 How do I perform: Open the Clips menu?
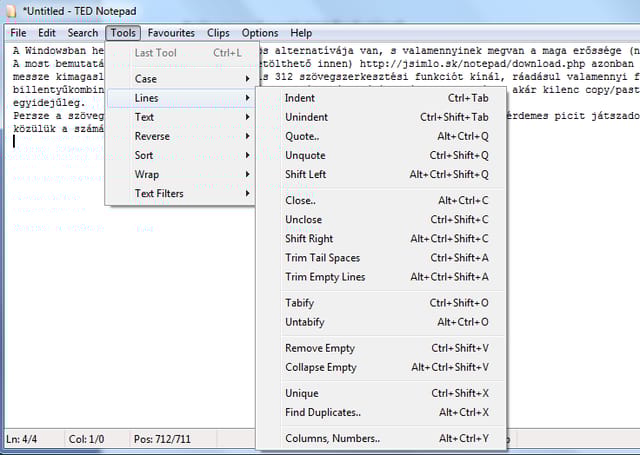218,33
